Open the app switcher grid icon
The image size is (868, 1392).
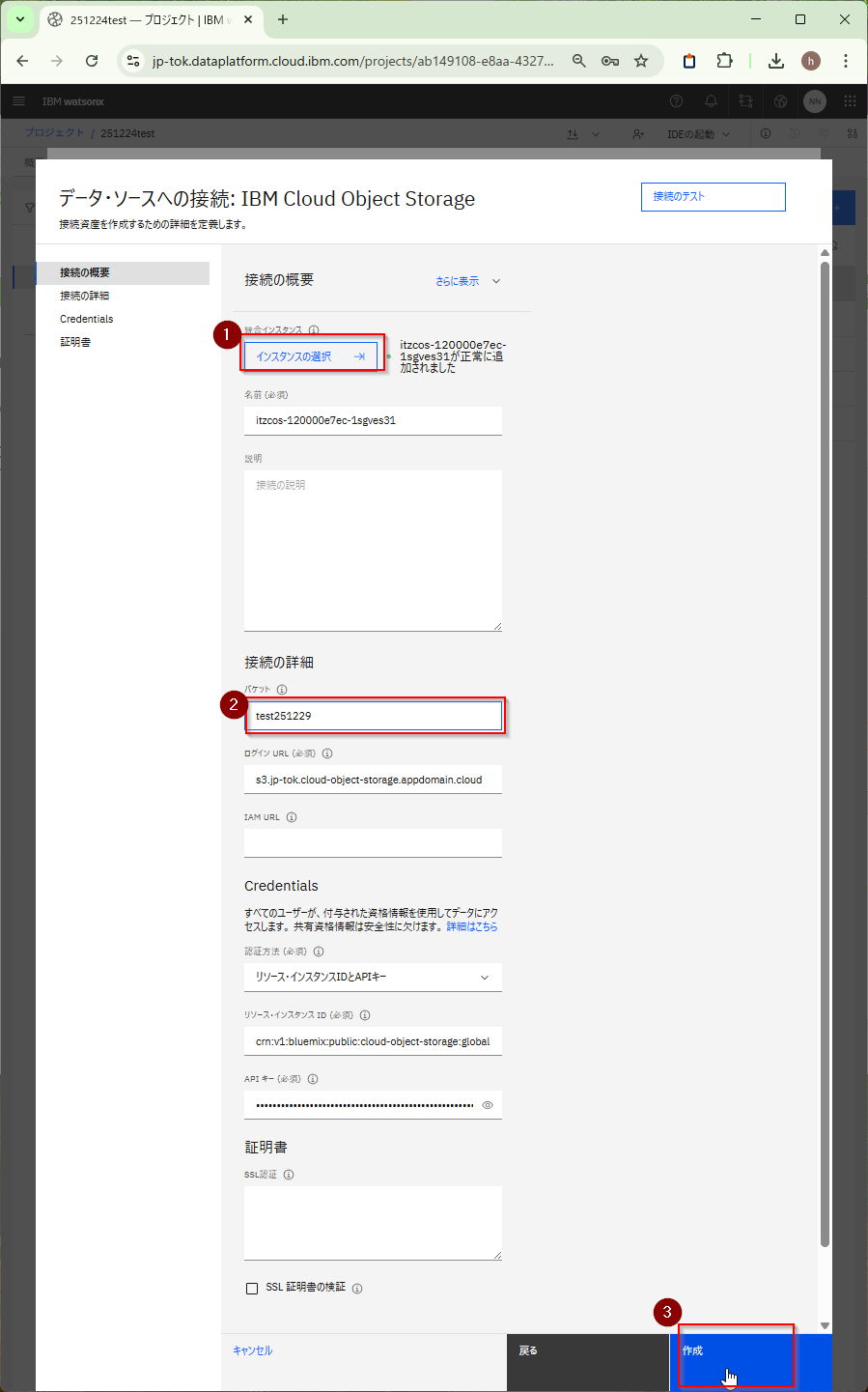(850, 101)
